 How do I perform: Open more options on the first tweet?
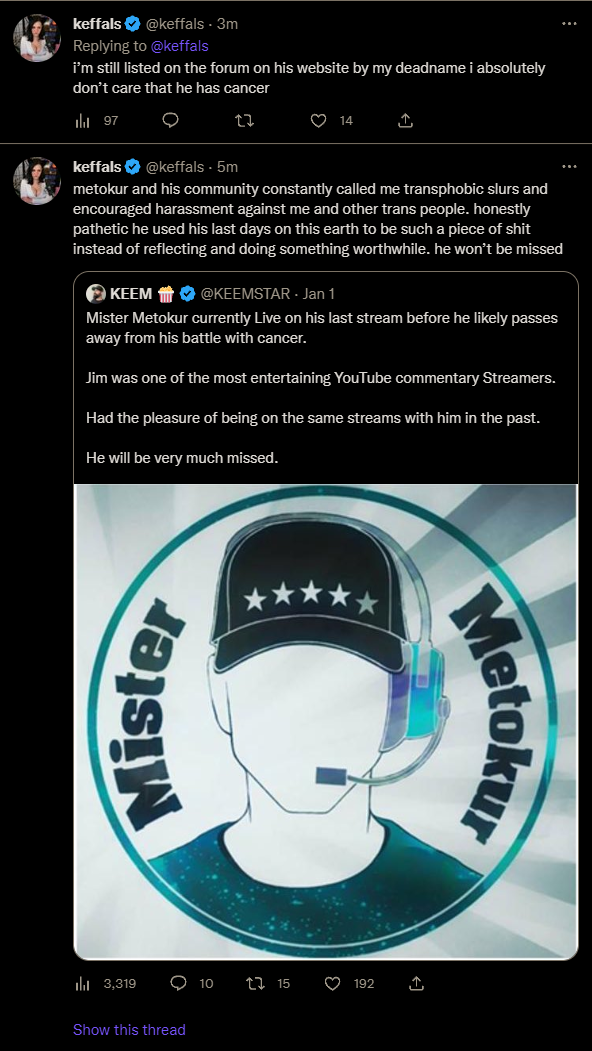click(x=569, y=23)
